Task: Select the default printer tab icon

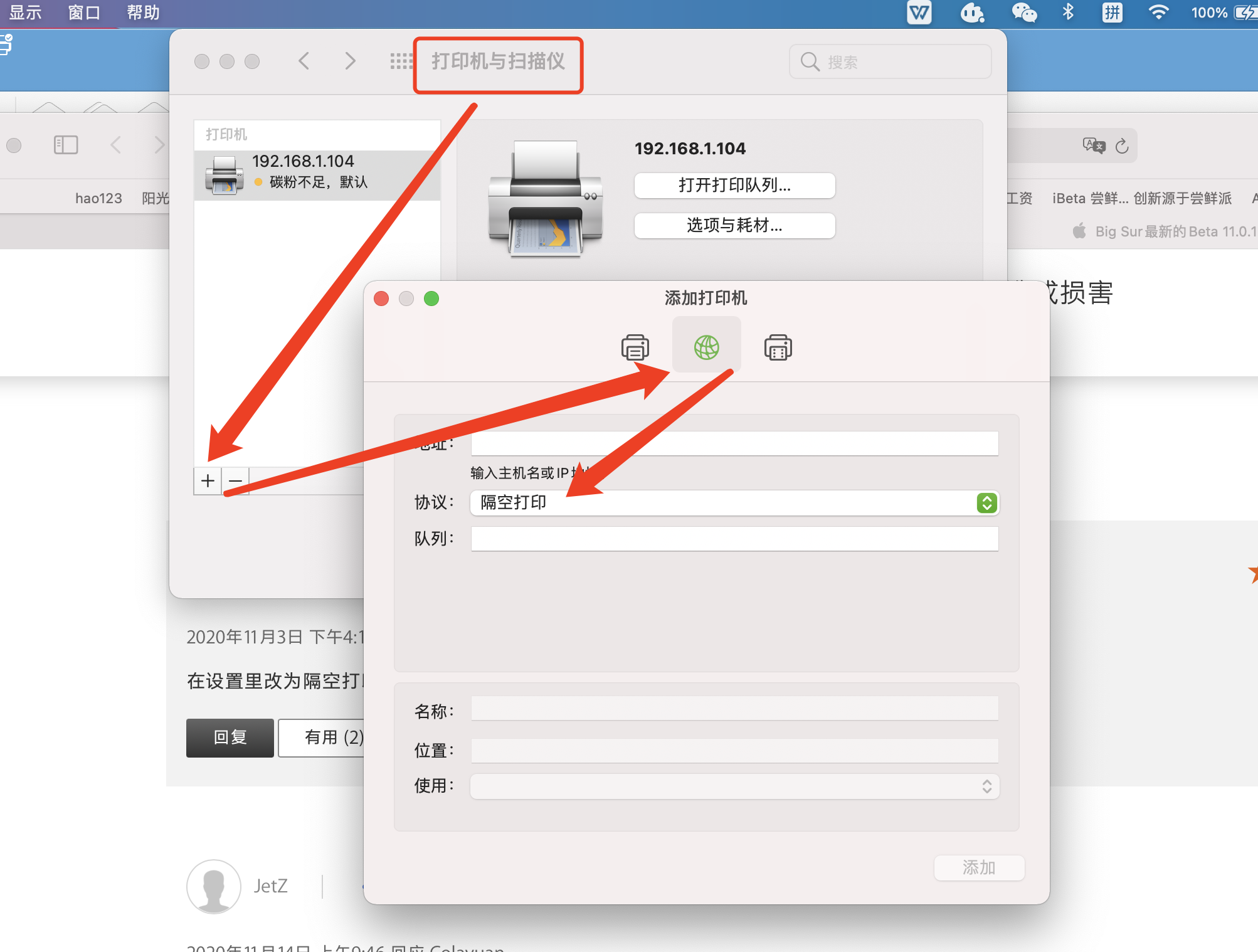Action: 635,347
